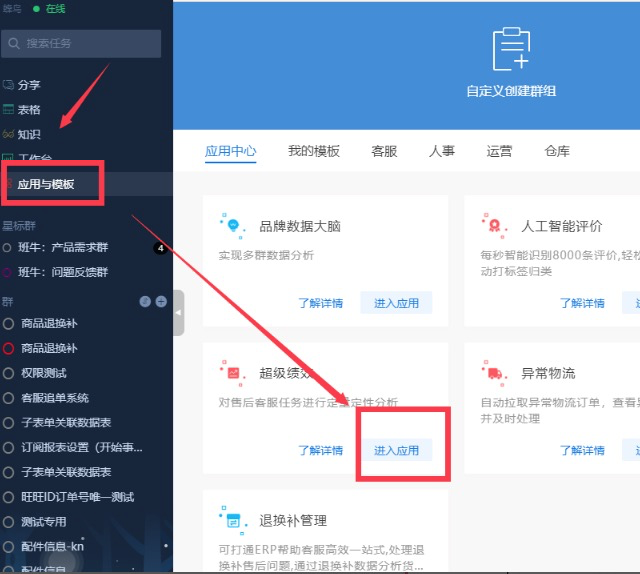Switch to the 客服 tab

[x=384, y=151]
